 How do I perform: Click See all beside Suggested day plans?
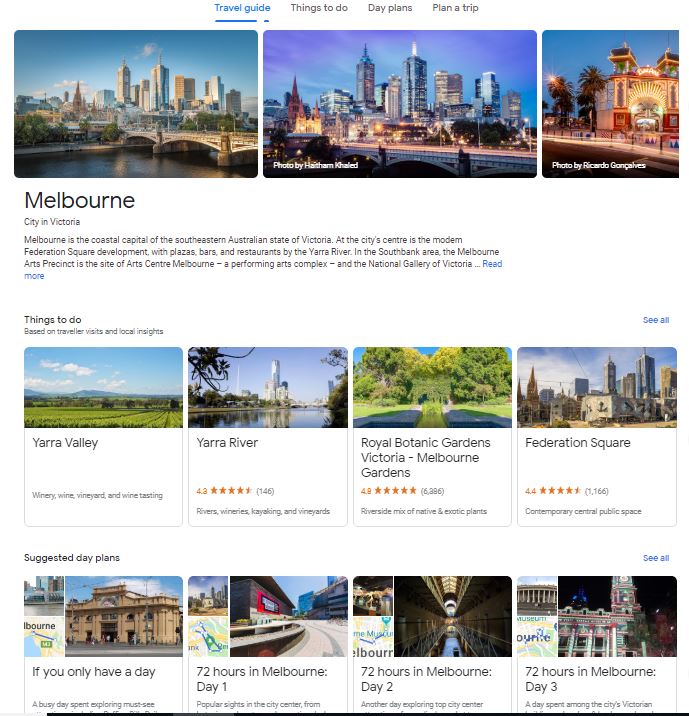[x=656, y=558]
